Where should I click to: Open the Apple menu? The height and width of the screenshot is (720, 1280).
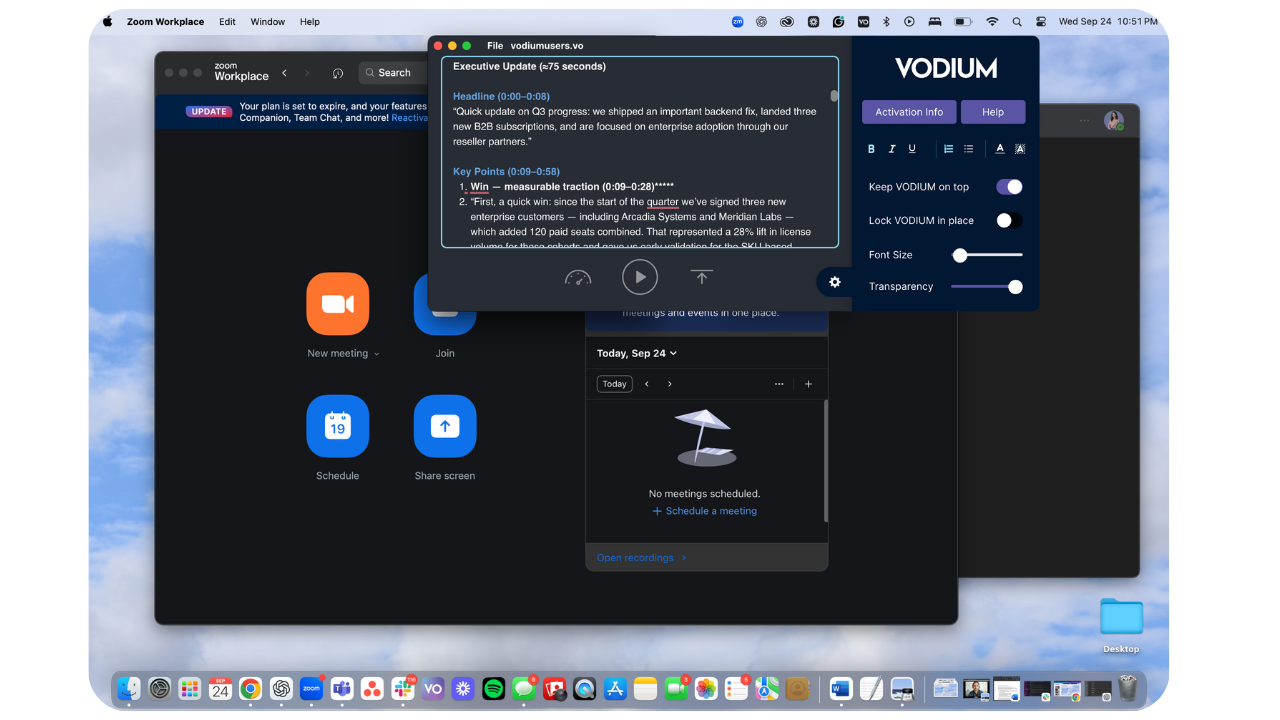108,21
